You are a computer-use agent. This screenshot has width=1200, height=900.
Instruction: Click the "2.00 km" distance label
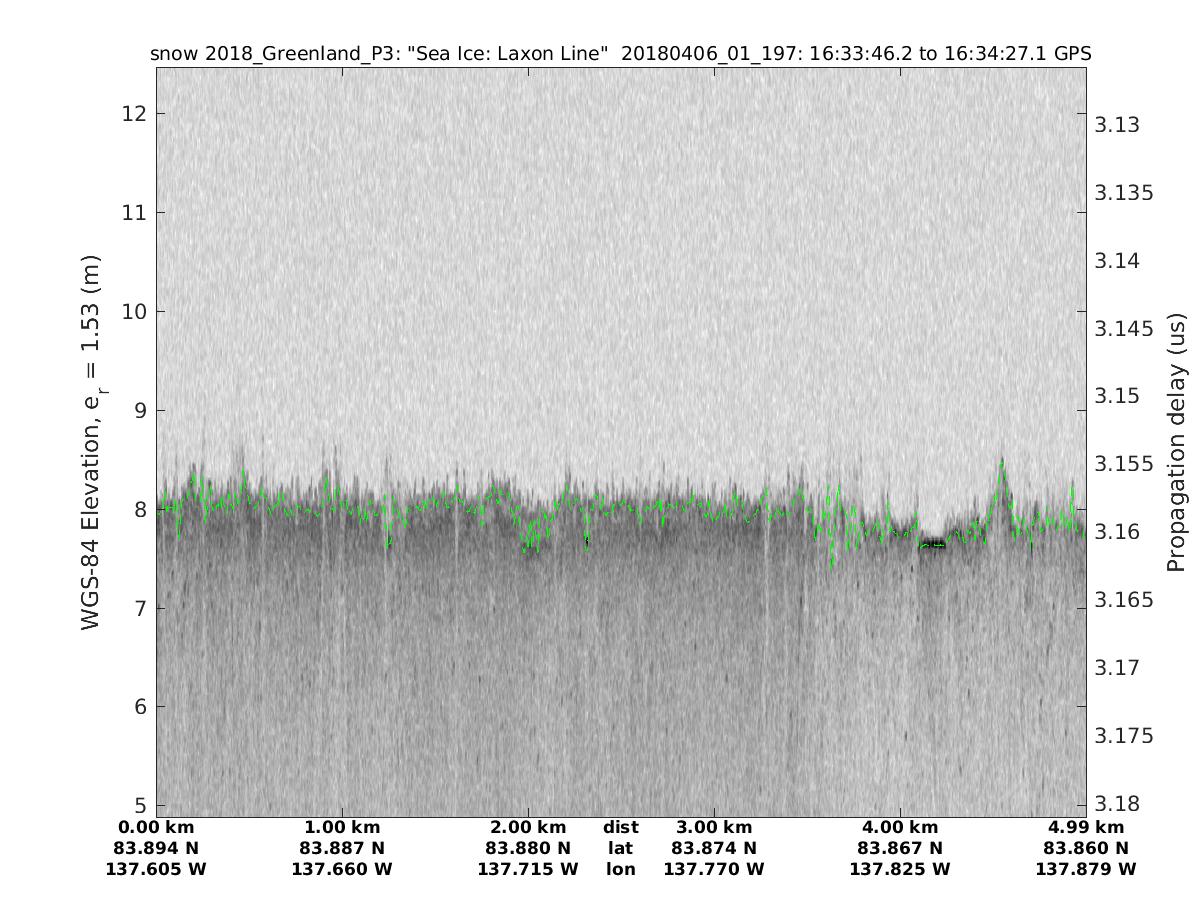click(528, 827)
